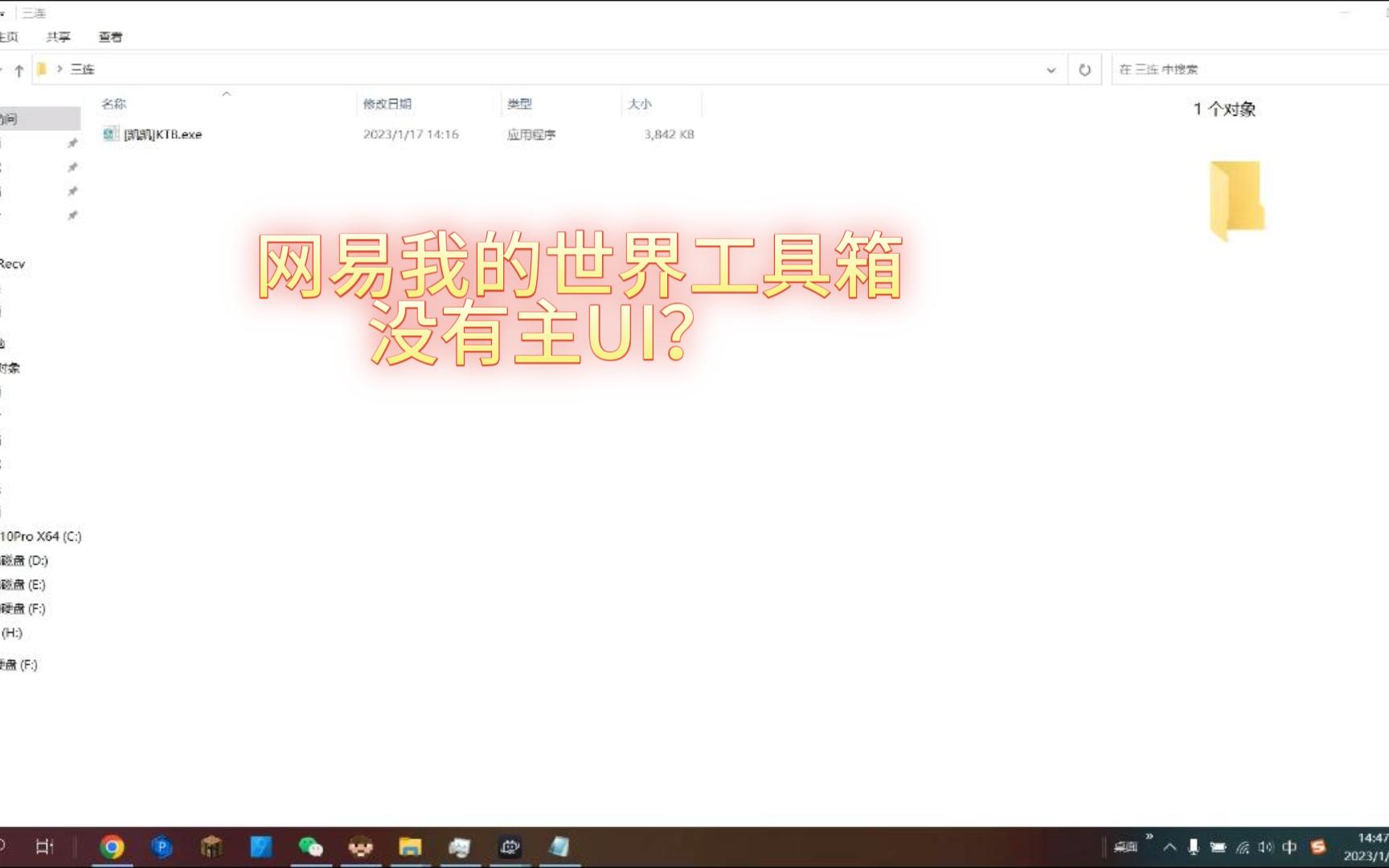Click the blue square app in taskbar
This screenshot has height=868, width=1389.
pos(261,846)
